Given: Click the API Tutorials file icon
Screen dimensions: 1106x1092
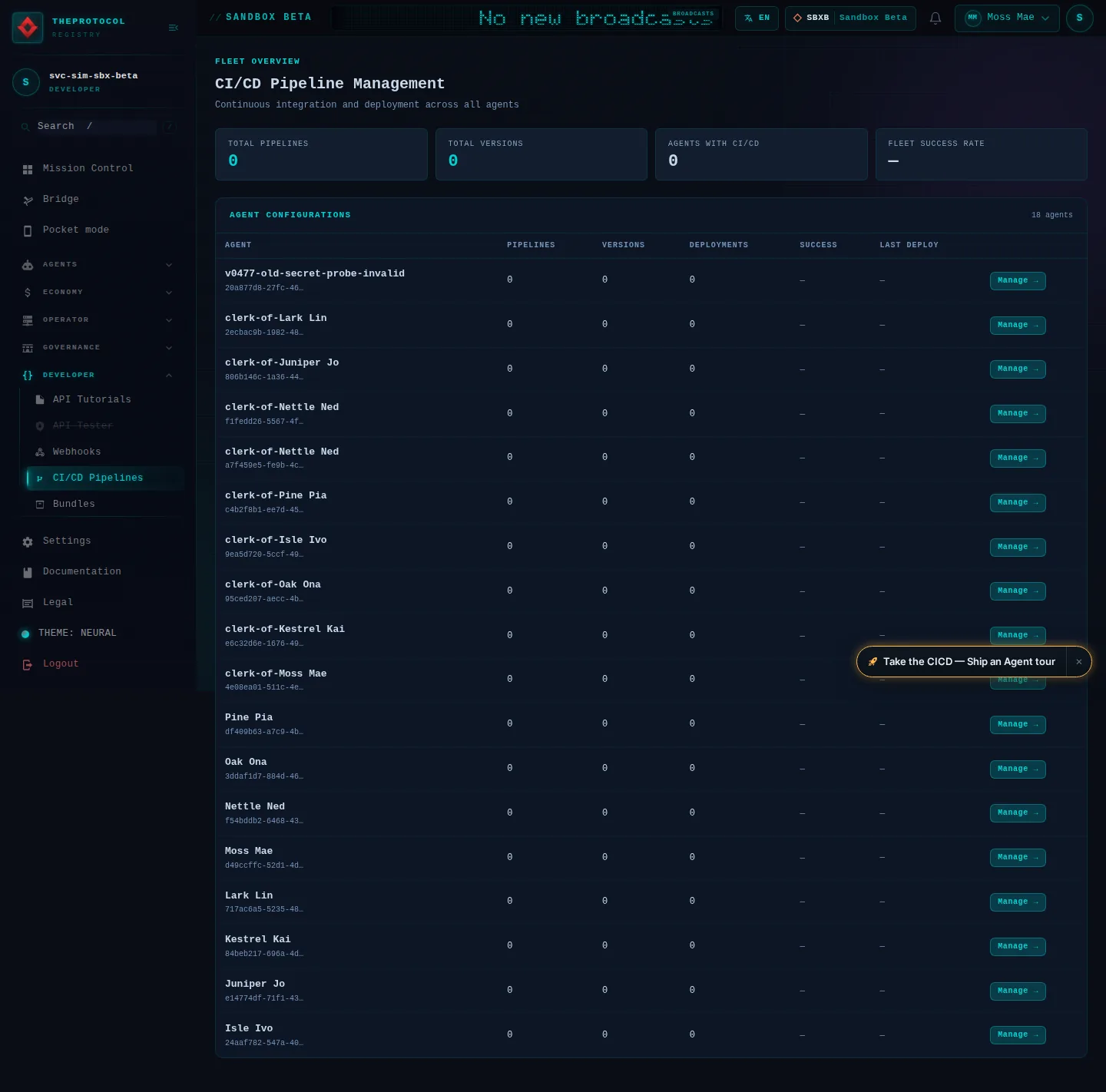Looking at the screenshot, I should [40, 400].
